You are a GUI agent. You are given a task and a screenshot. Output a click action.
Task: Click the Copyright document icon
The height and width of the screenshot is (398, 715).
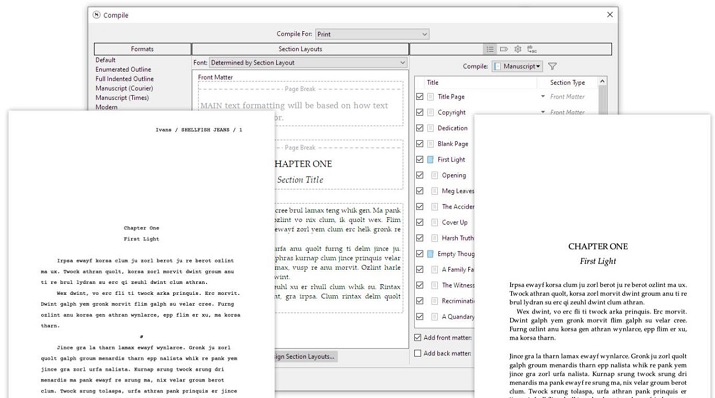[430, 112]
